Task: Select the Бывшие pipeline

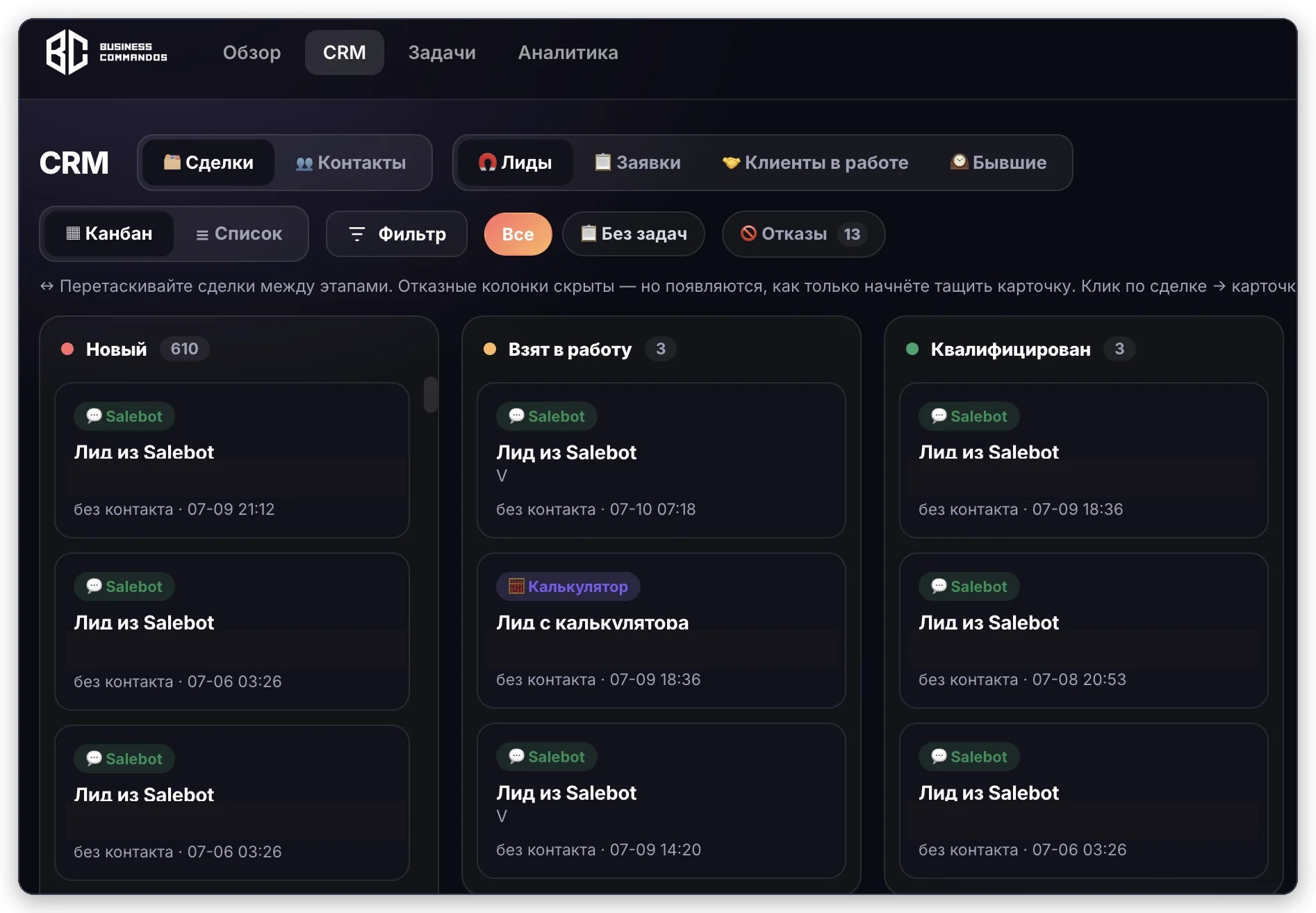Action: [x=998, y=163]
